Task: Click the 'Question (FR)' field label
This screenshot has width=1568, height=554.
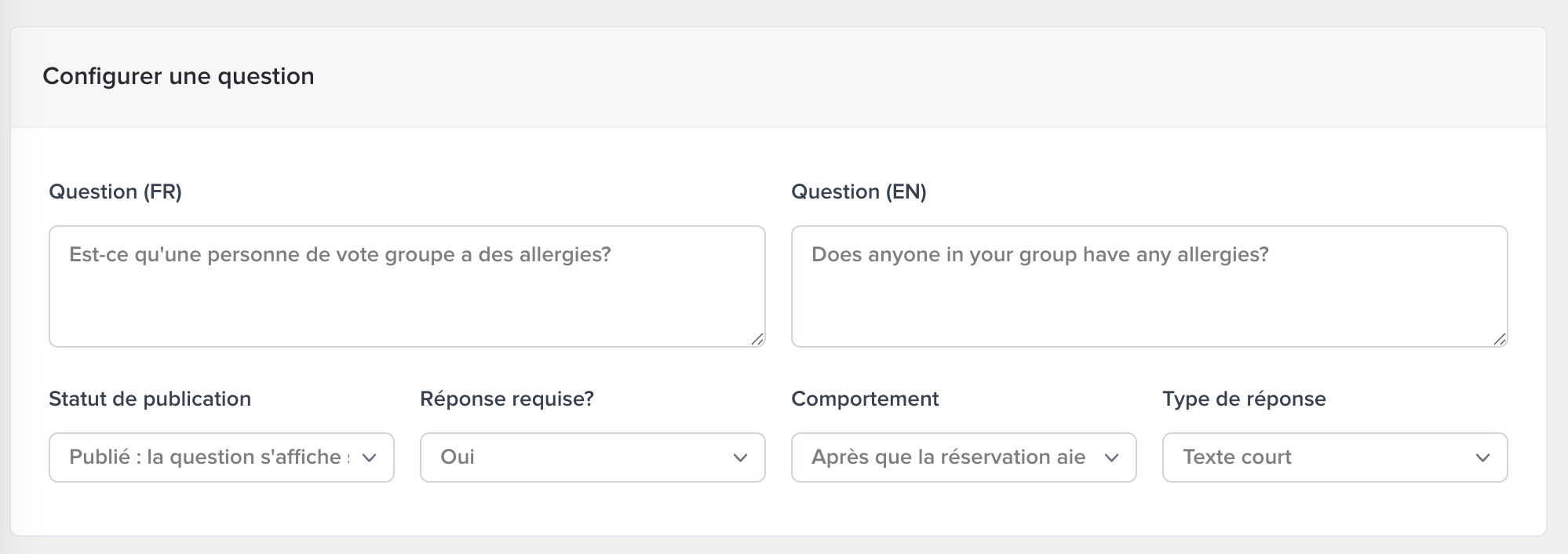Action: (x=115, y=192)
